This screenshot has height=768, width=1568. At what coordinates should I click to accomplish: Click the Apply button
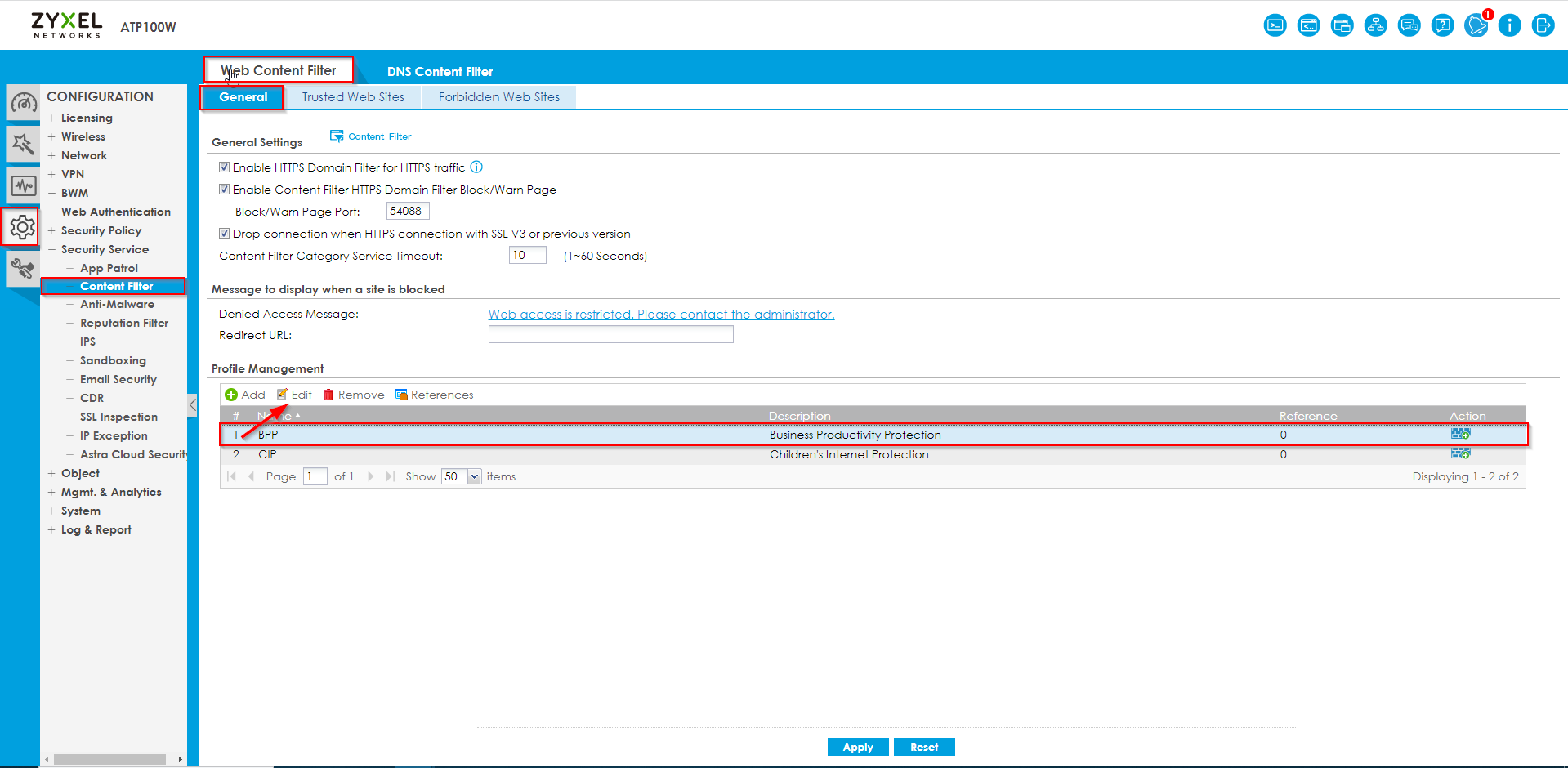(x=857, y=747)
